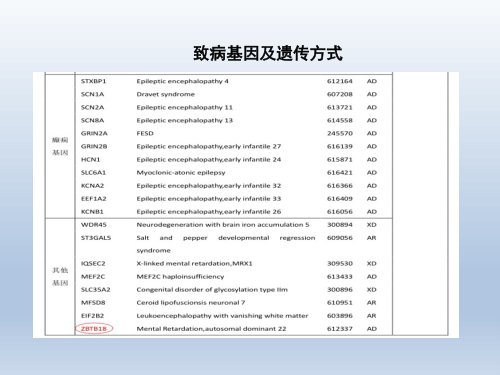The image size is (500, 375).
Task: Select 'Epileptic encephalopathy,early infantile 27'
Action: tap(209, 146)
